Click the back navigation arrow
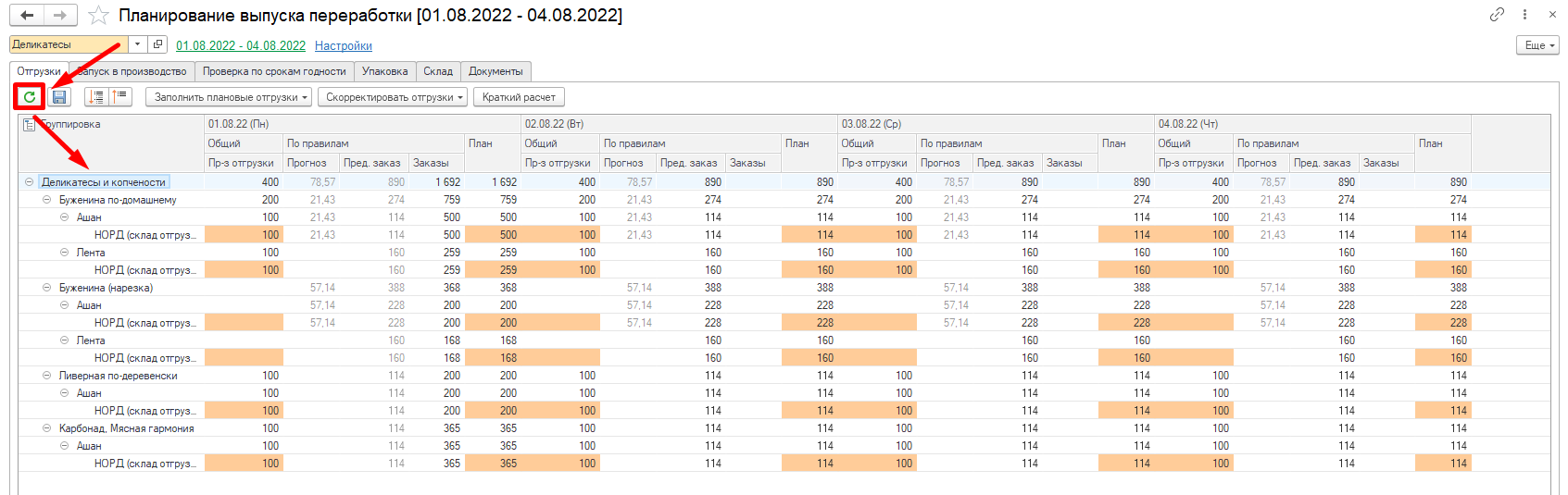The height and width of the screenshot is (495, 1568). tap(27, 16)
